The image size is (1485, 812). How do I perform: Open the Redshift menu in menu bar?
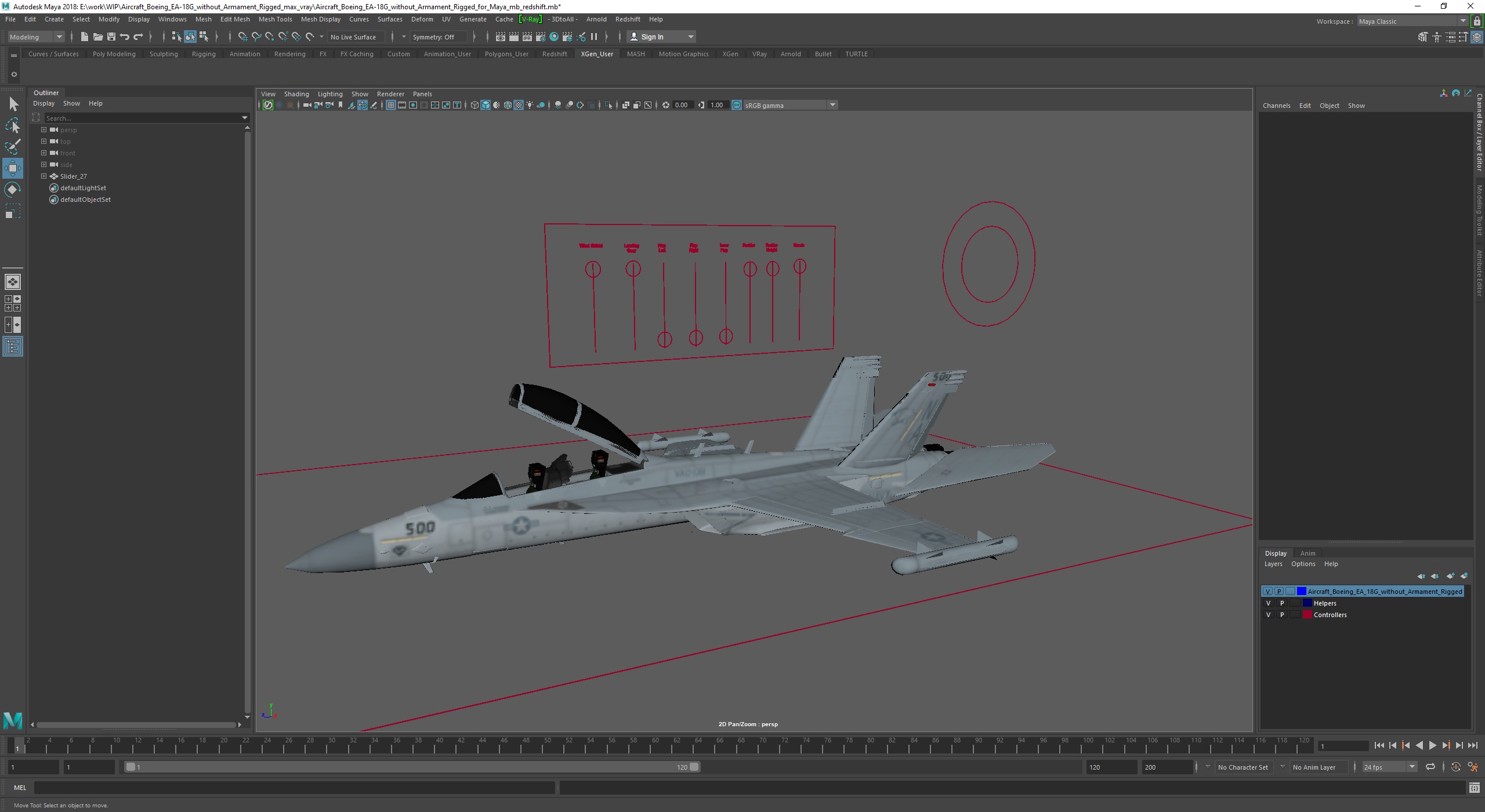pyautogui.click(x=628, y=19)
